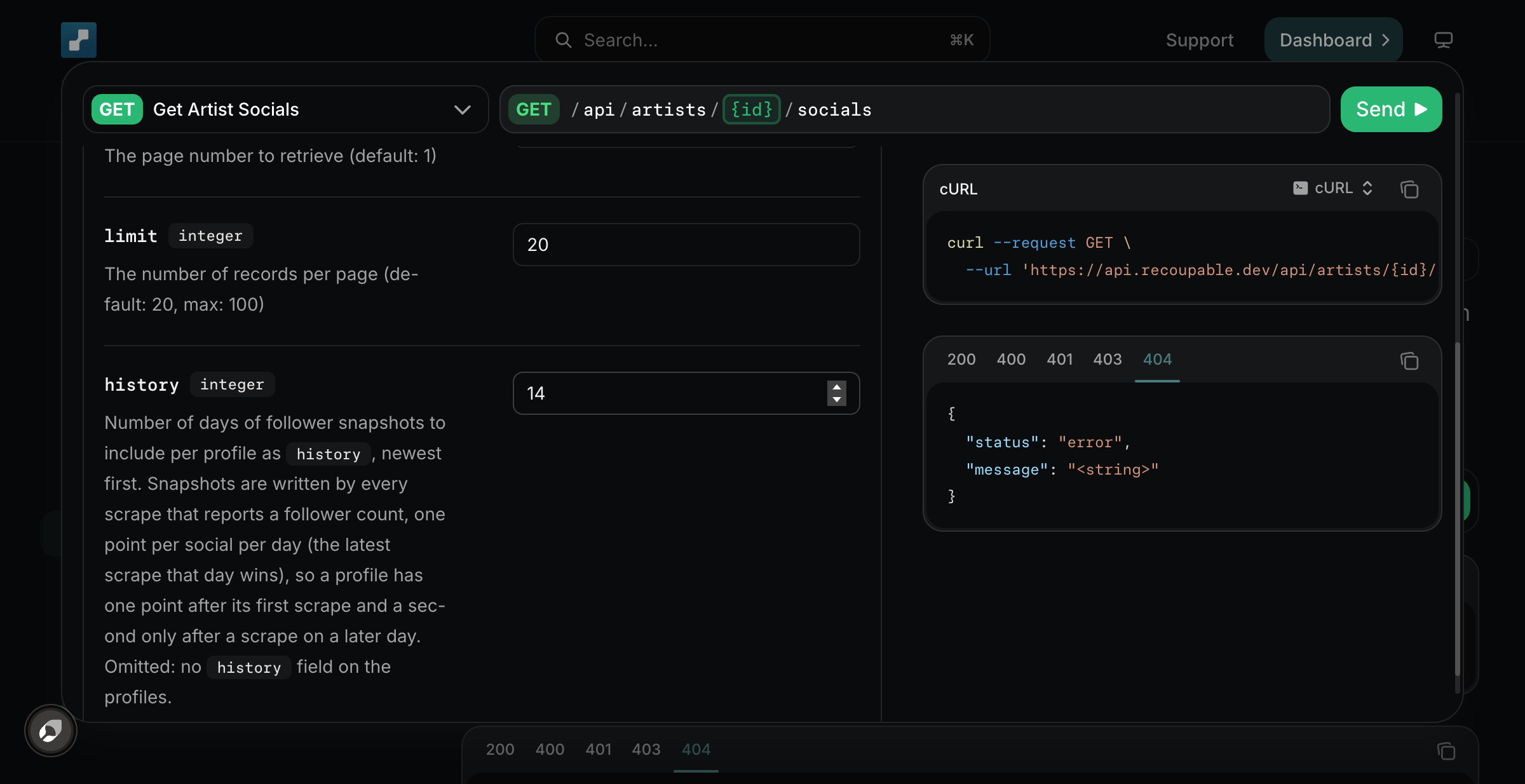Click the GET method badge in URL bar
Image resolution: width=1525 pixels, height=784 pixels.
(534, 109)
